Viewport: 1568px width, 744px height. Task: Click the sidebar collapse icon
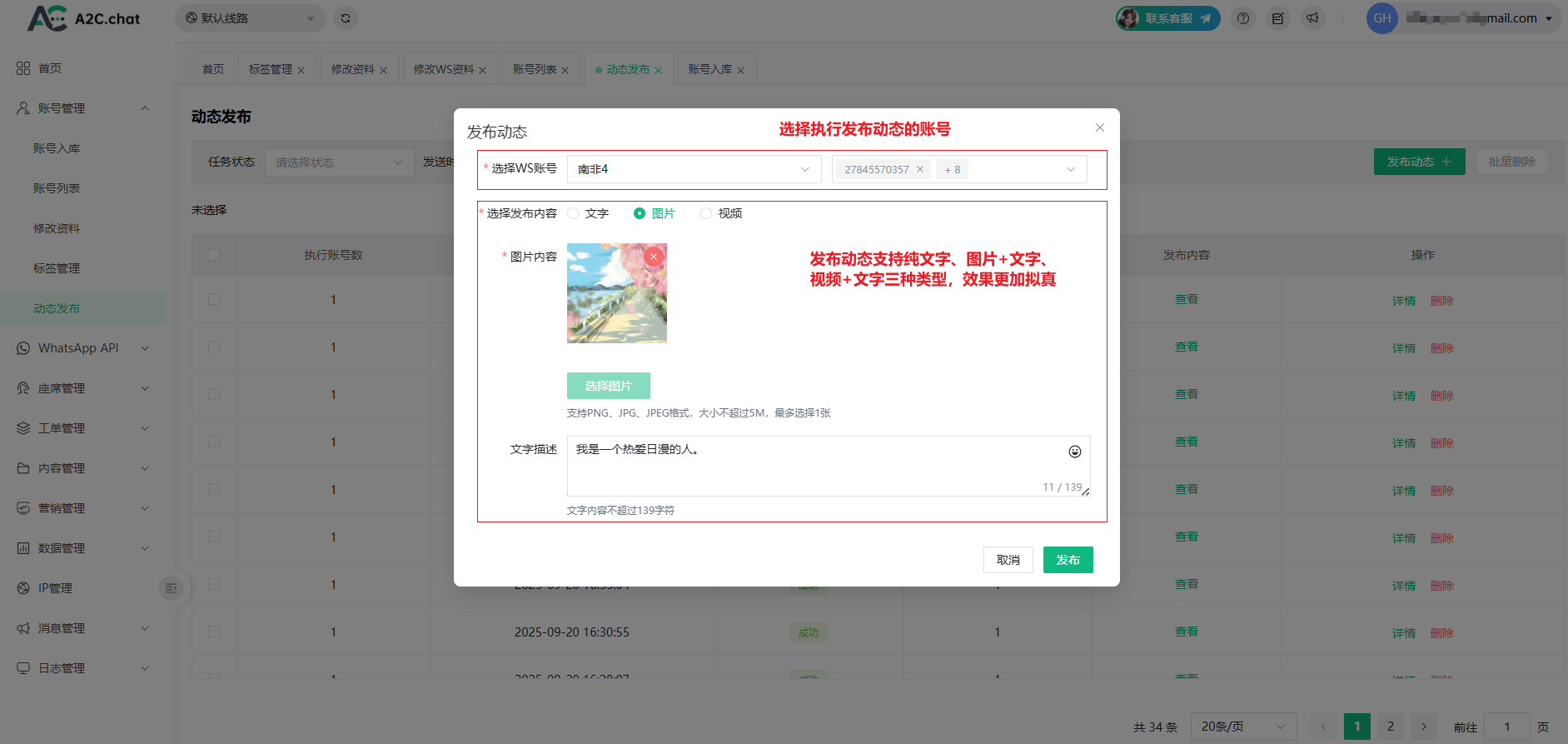(171, 588)
